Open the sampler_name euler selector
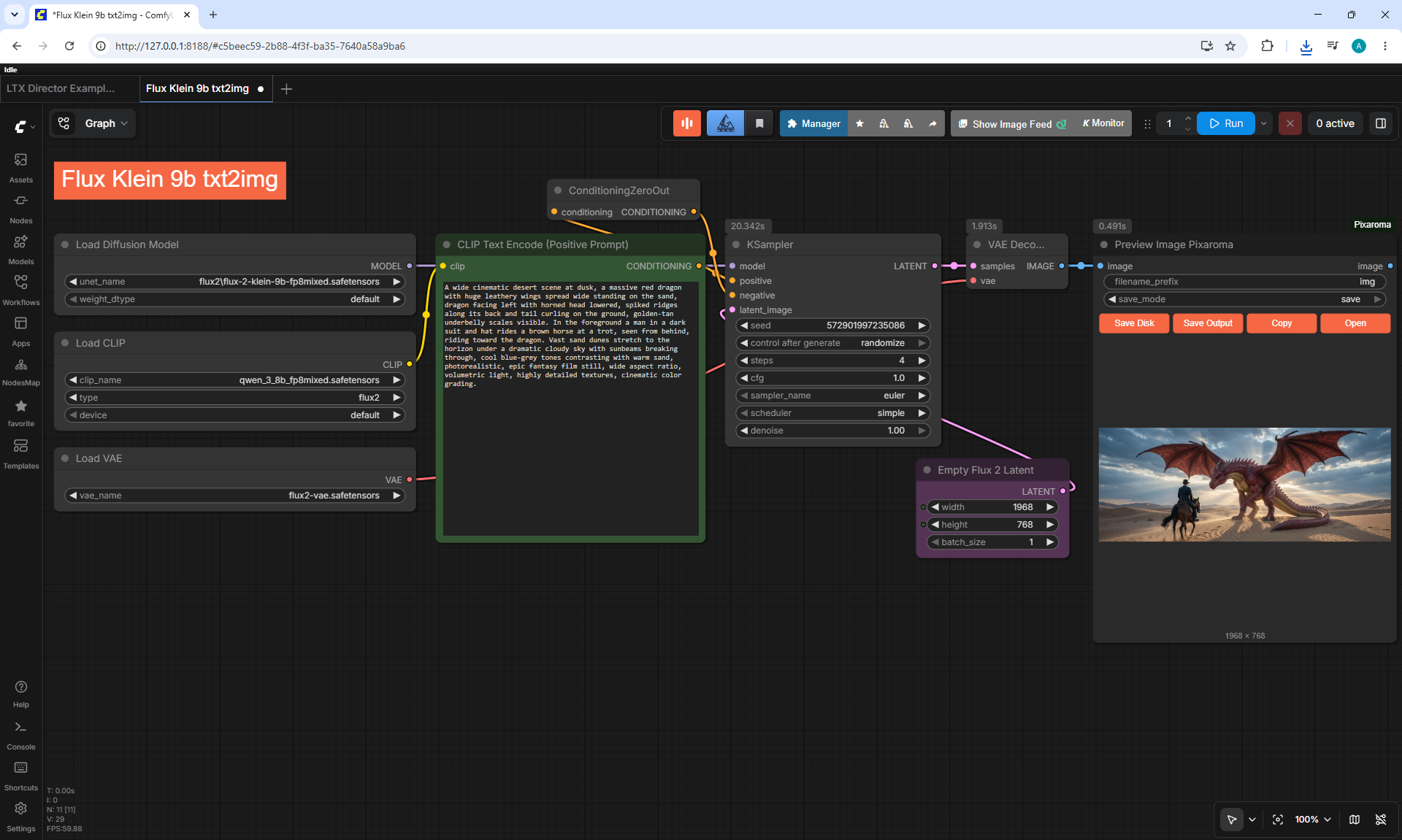 [833, 396]
